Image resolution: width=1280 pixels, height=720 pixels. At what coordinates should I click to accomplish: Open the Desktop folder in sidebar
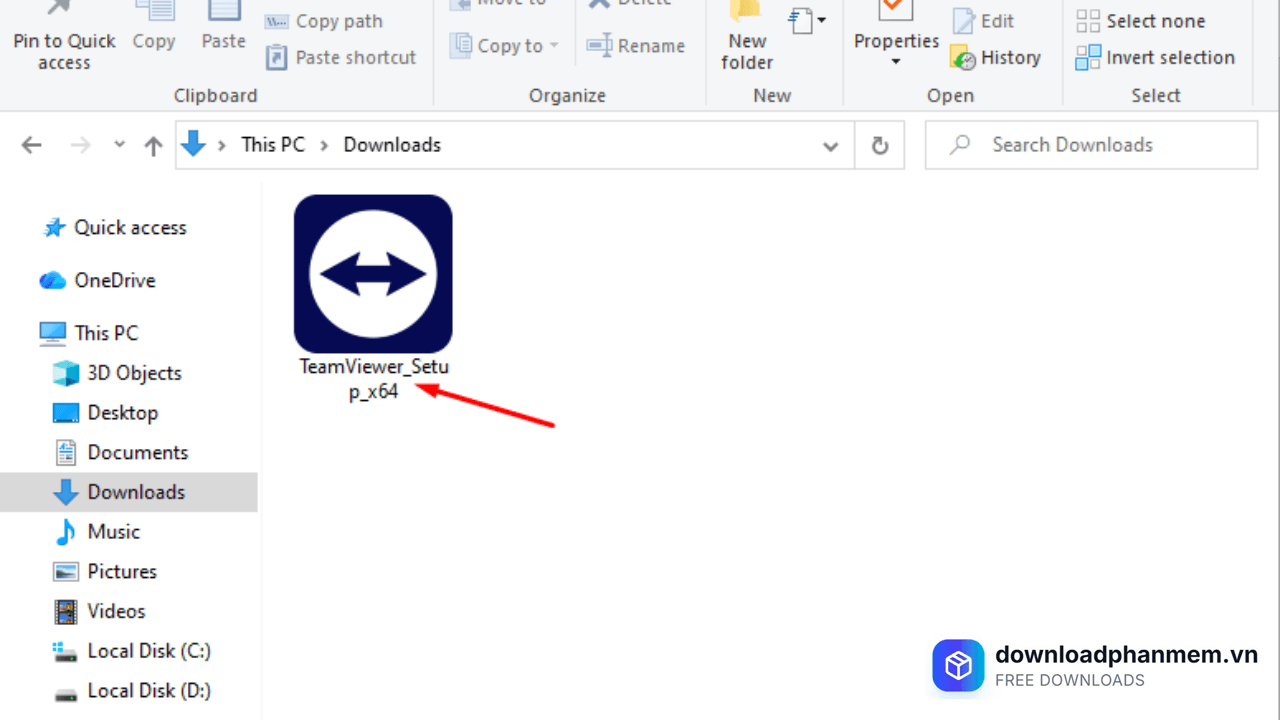coord(122,412)
